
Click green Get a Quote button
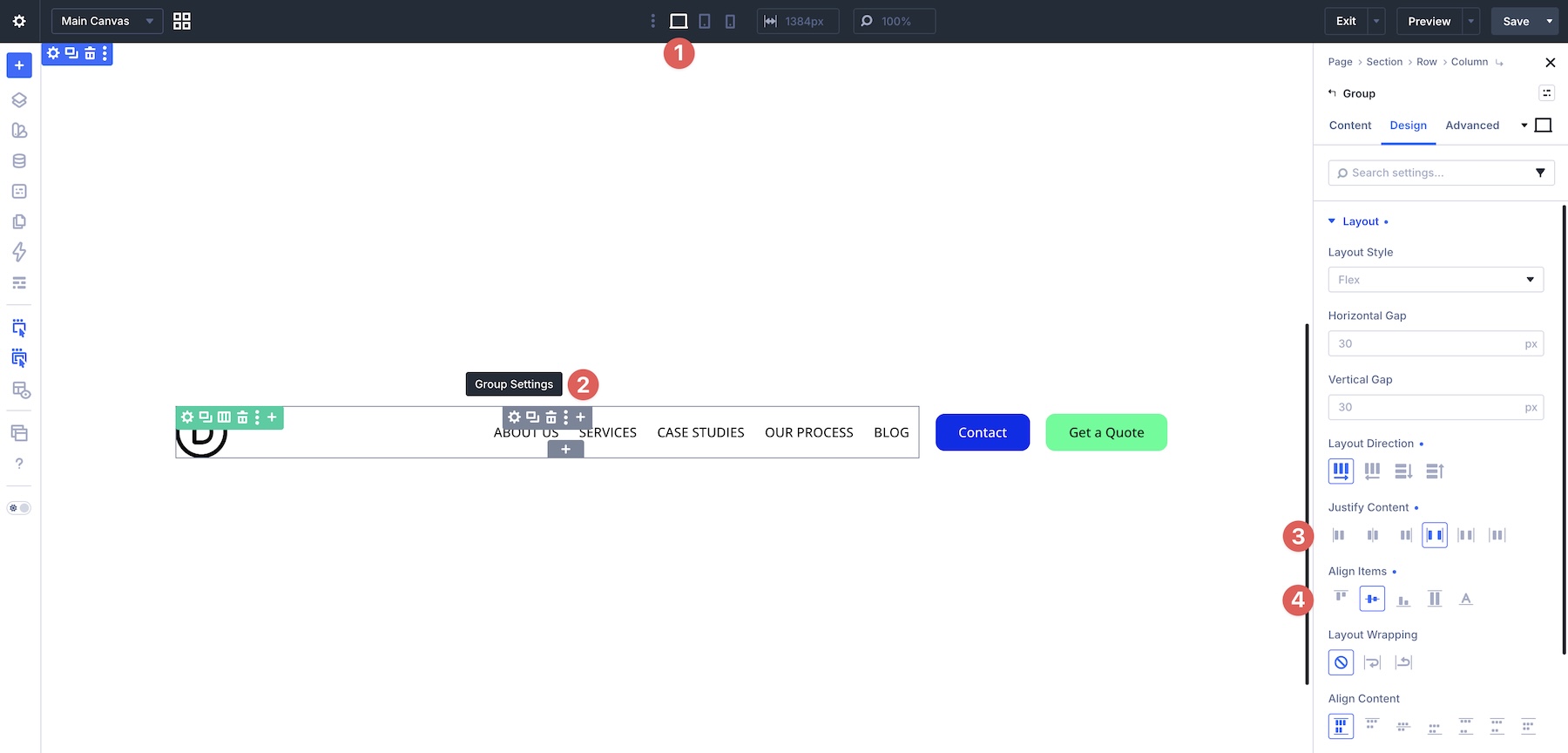coord(1106,432)
